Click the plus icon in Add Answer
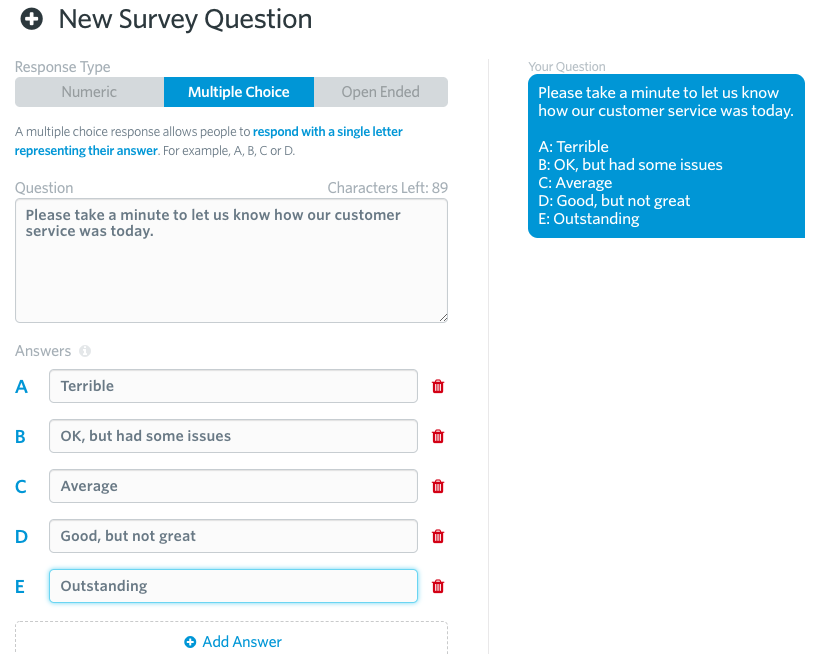This screenshot has height=654, width=828. point(190,642)
